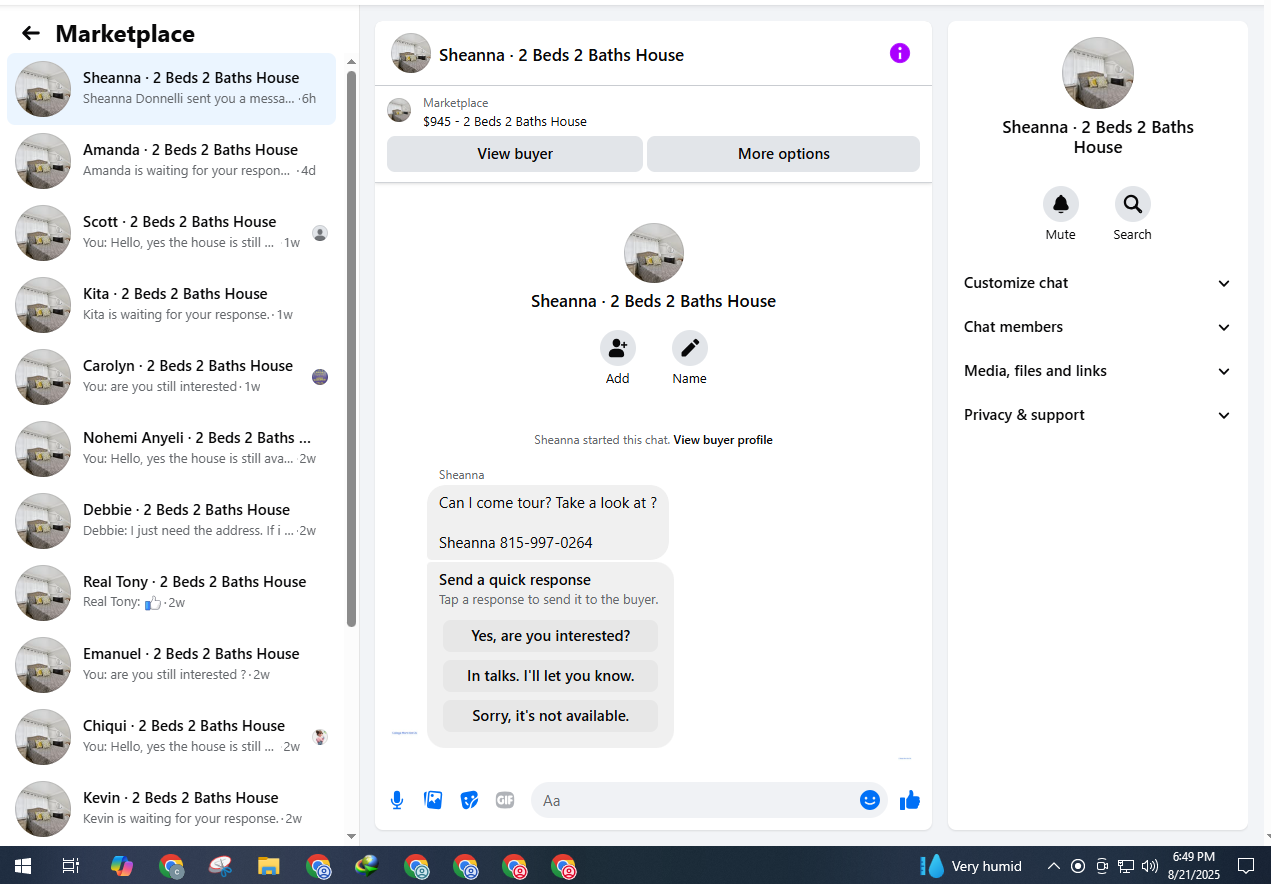Add people with the Add icon
1271x884 pixels.
click(618, 348)
